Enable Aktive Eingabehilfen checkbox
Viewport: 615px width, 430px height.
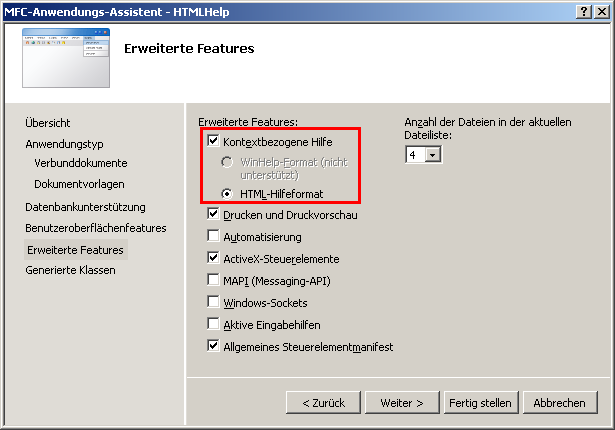coord(213,324)
